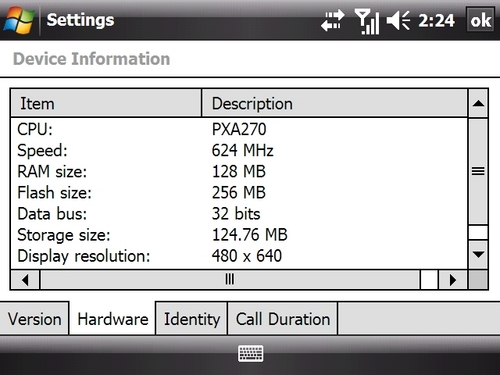
Task: Select the CPU: row label
Action: [x=35, y=129]
